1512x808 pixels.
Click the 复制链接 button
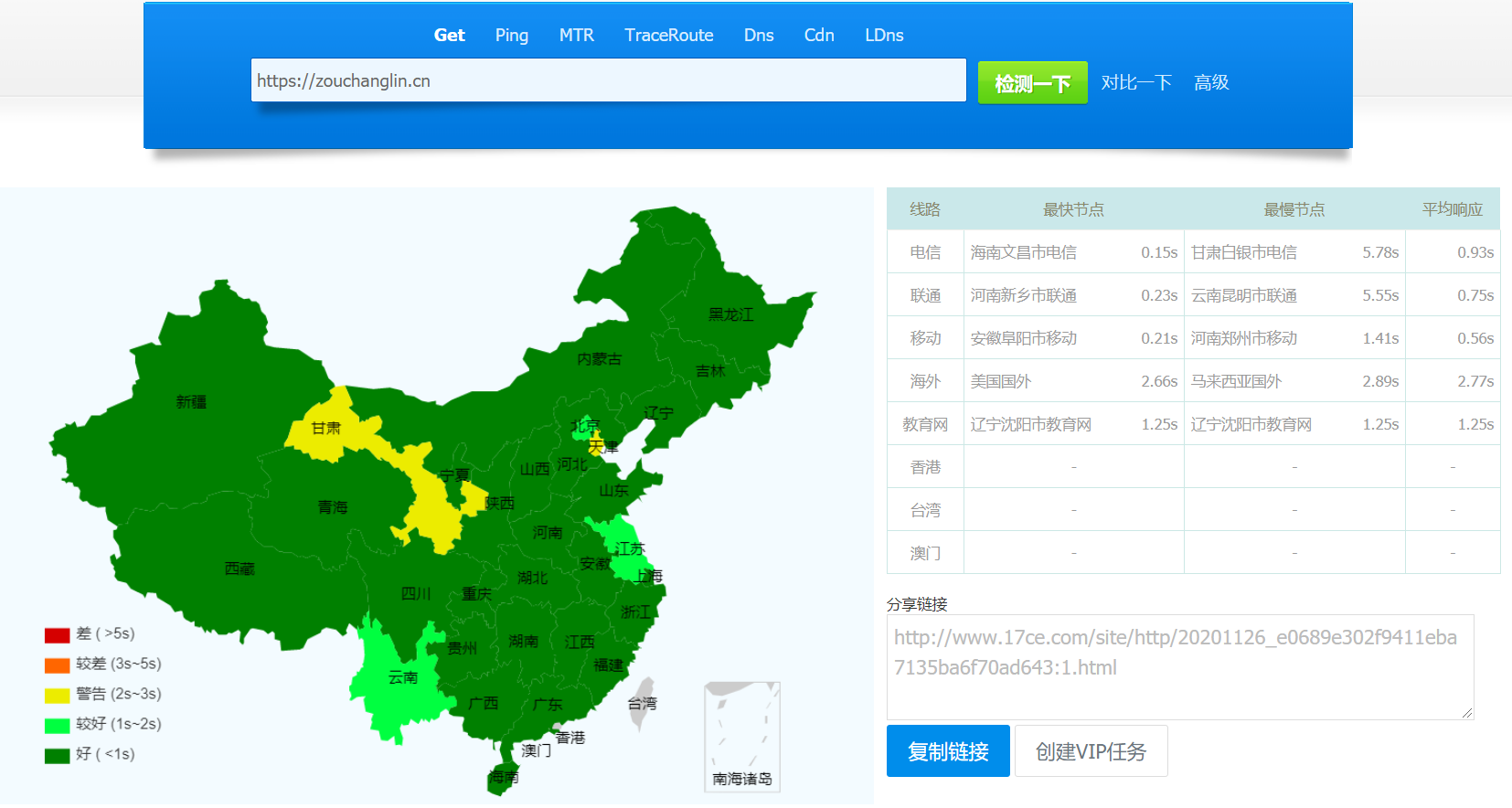point(947,751)
